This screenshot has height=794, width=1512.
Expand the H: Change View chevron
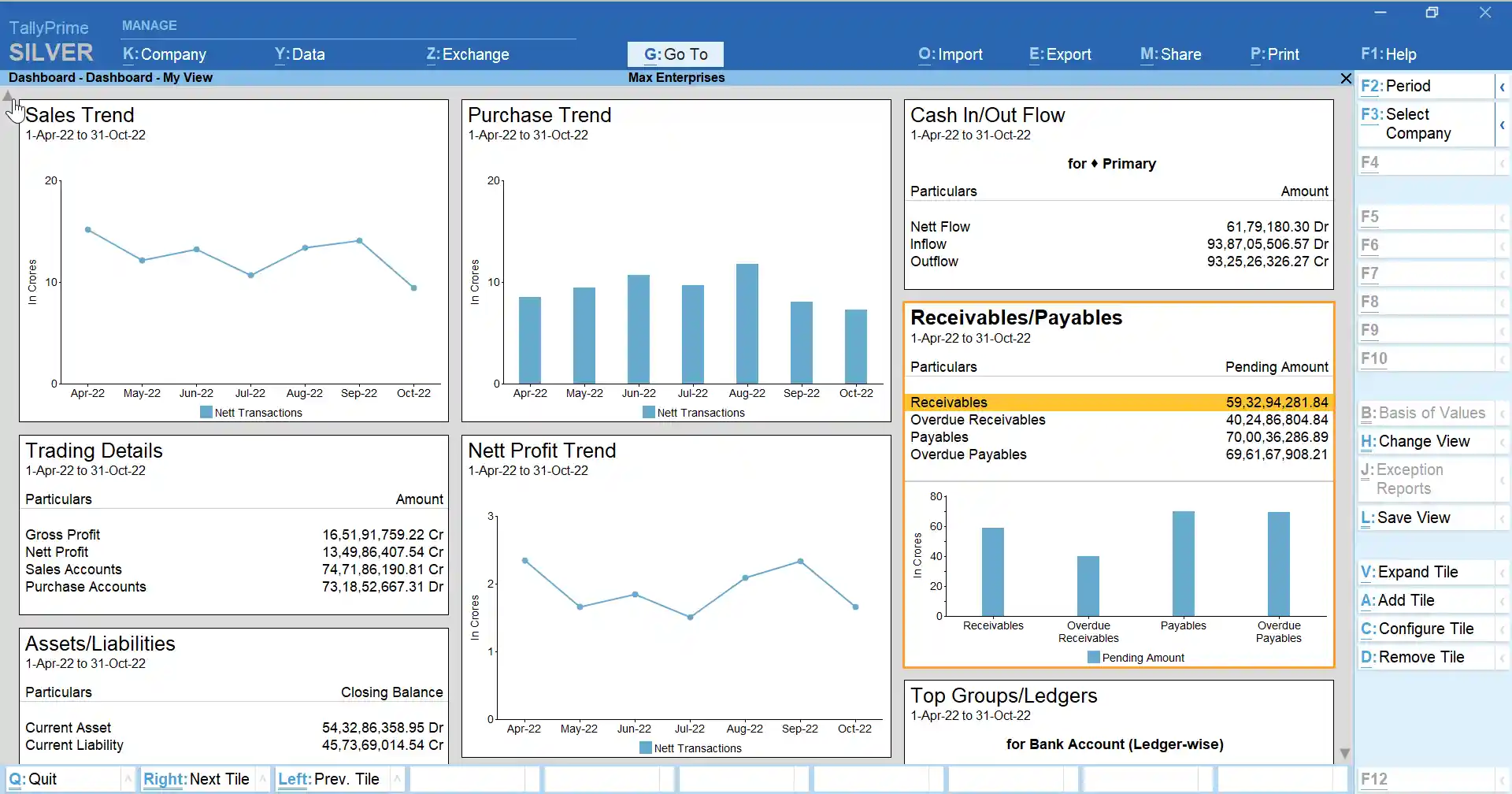click(1503, 441)
